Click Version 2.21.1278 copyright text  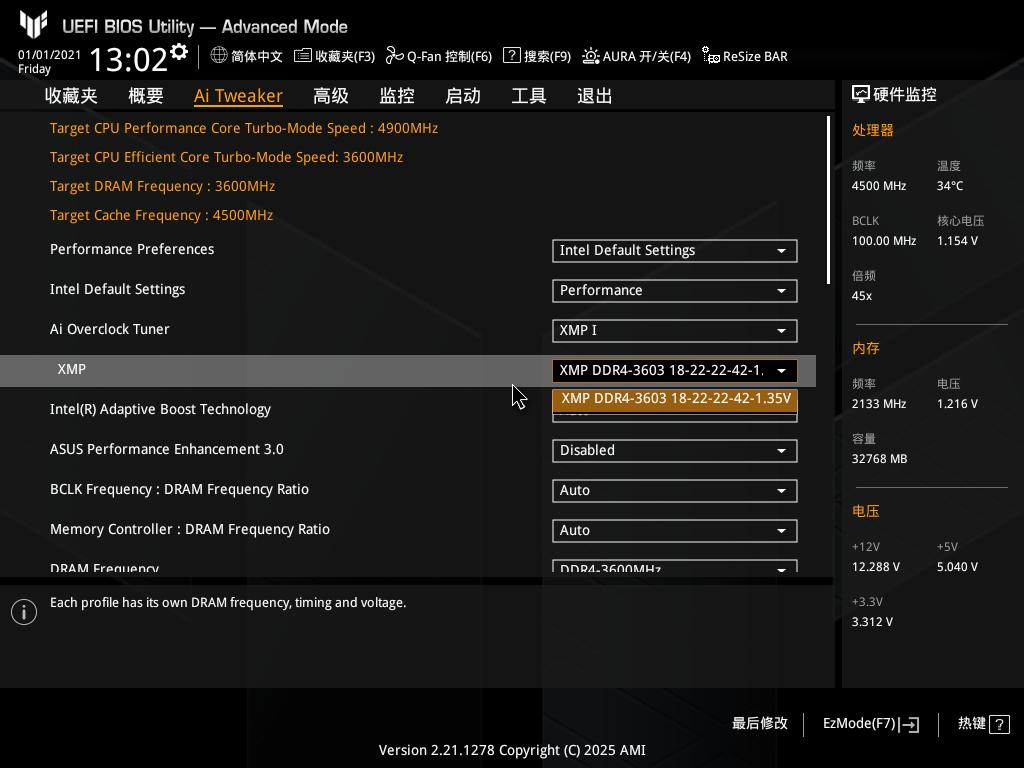[x=512, y=750]
